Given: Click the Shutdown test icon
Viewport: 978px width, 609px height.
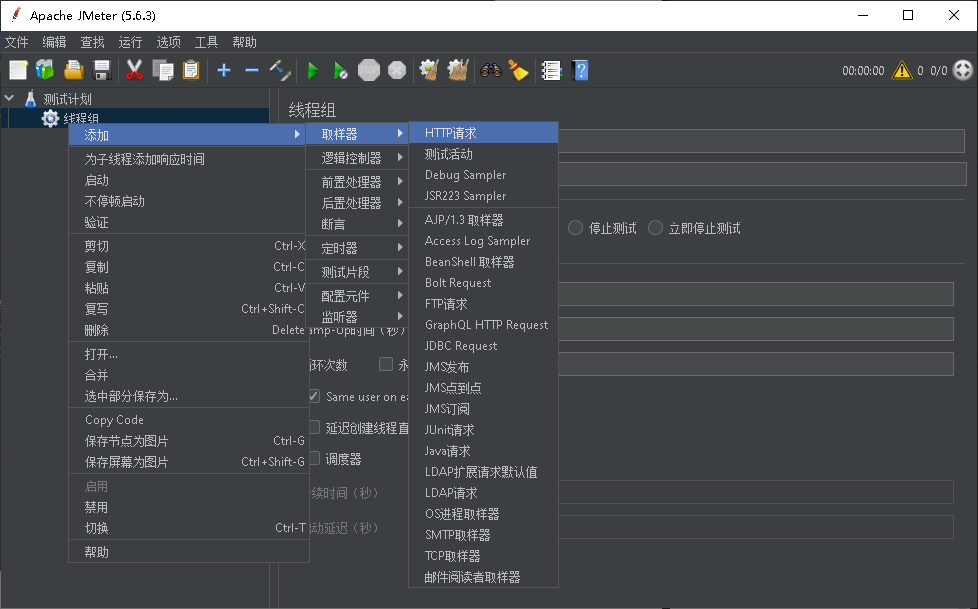Looking at the screenshot, I should pyautogui.click(x=397, y=70).
